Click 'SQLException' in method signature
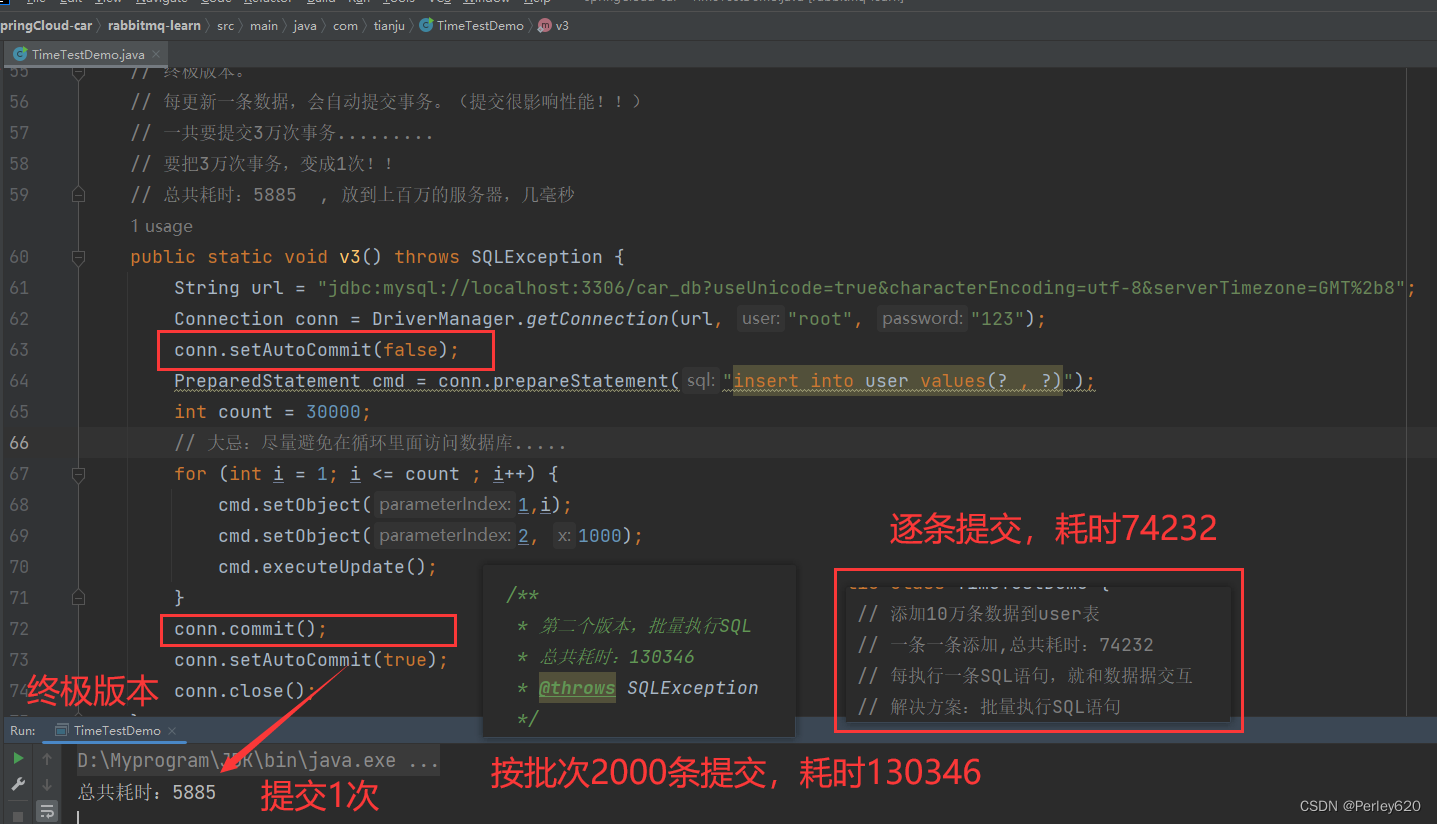 coord(537,257)
